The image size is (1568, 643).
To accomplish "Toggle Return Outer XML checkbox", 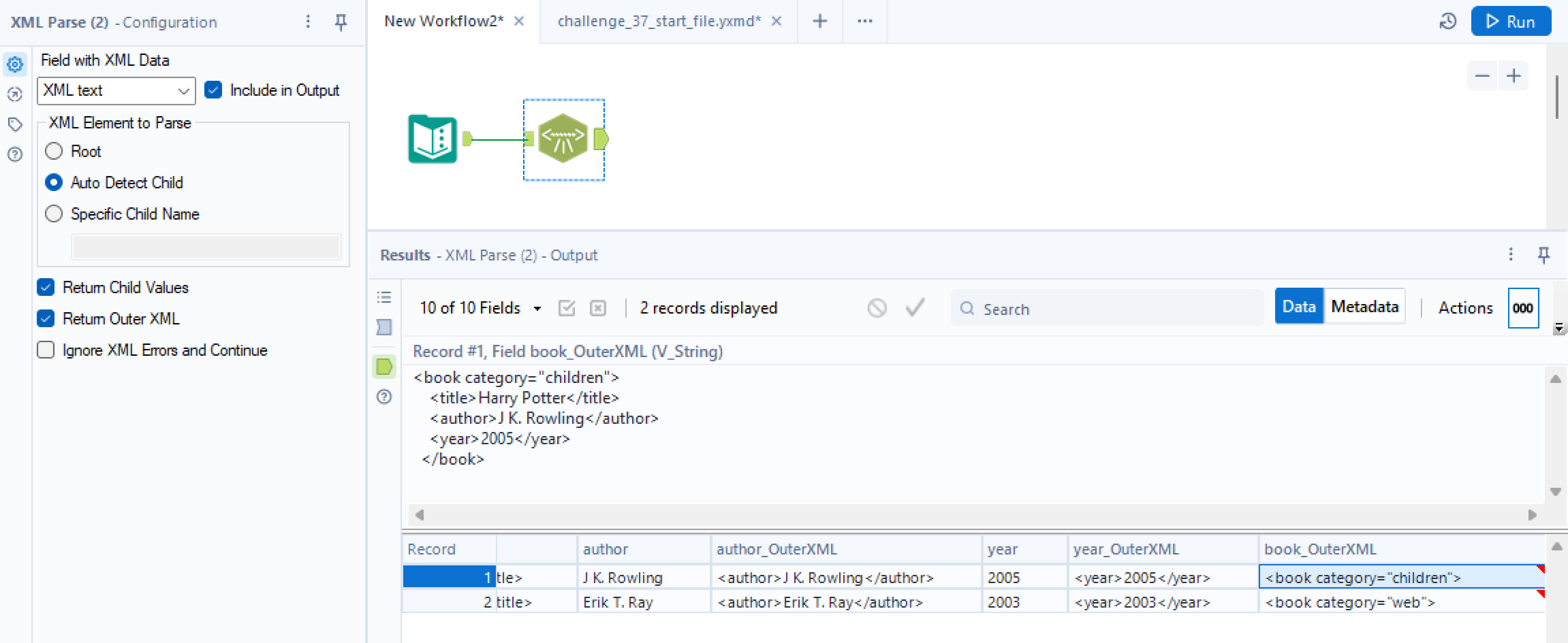I will pos(46,318).
